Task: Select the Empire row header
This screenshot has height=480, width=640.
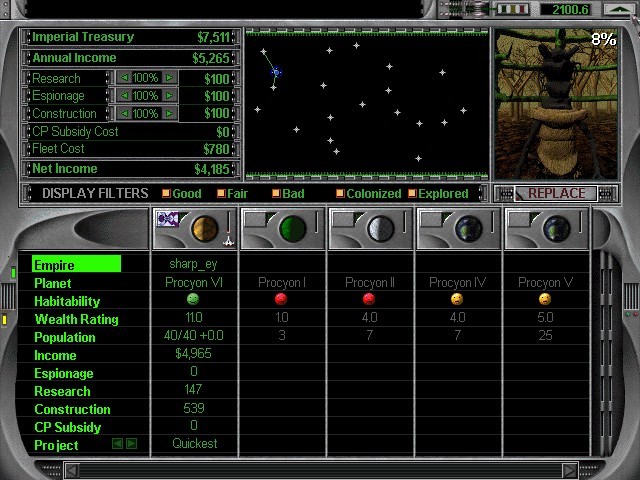Action: 76,264
